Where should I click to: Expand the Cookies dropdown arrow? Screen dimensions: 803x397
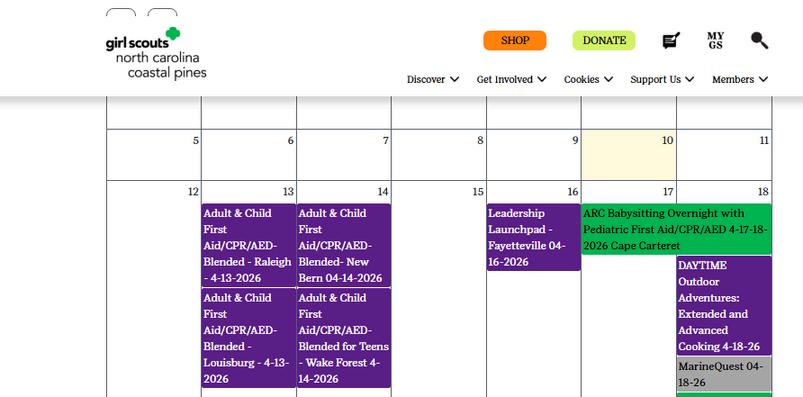(x=608, y=79)
